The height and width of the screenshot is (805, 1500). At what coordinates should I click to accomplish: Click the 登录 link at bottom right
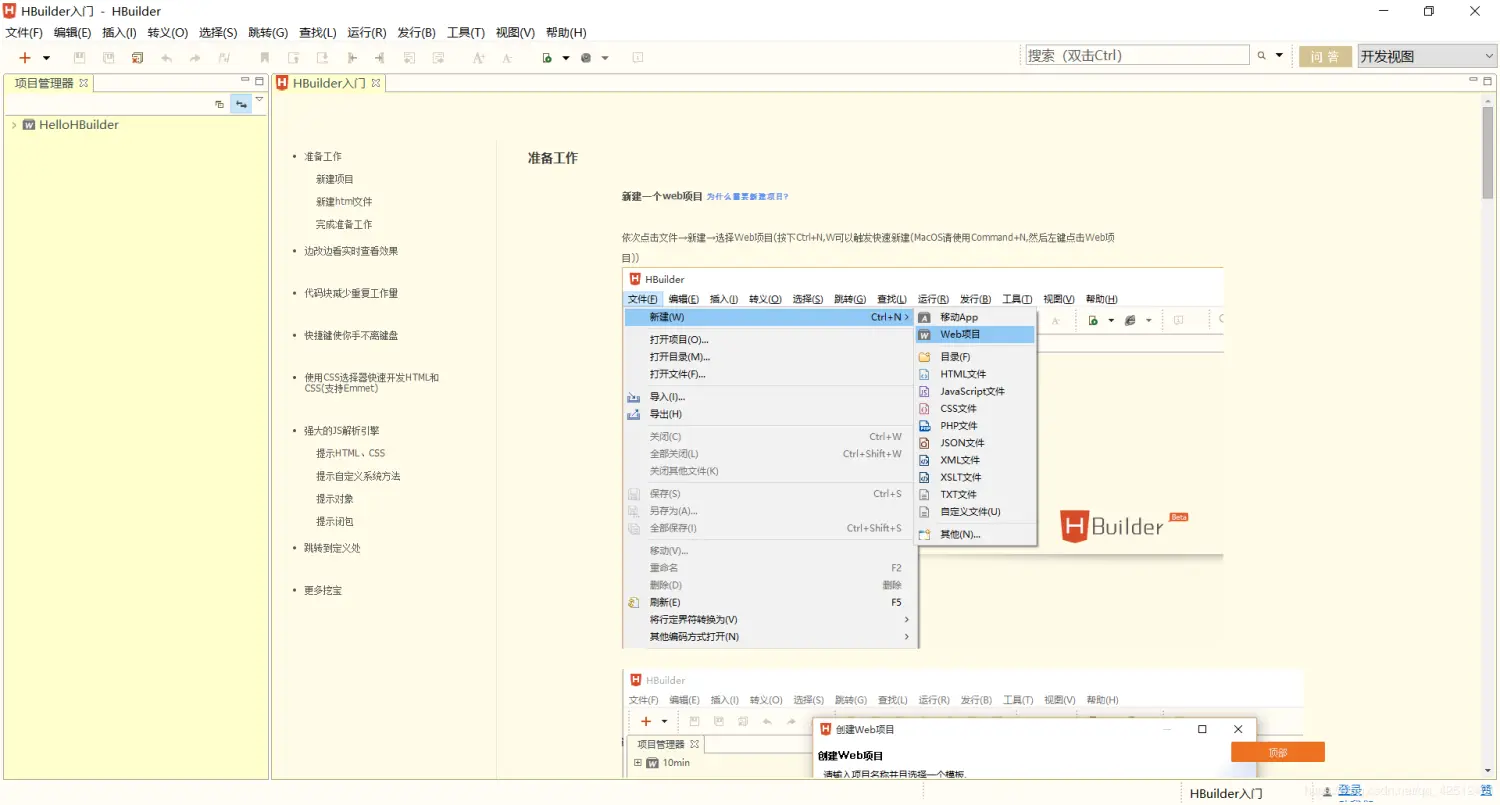point(1350,790)
